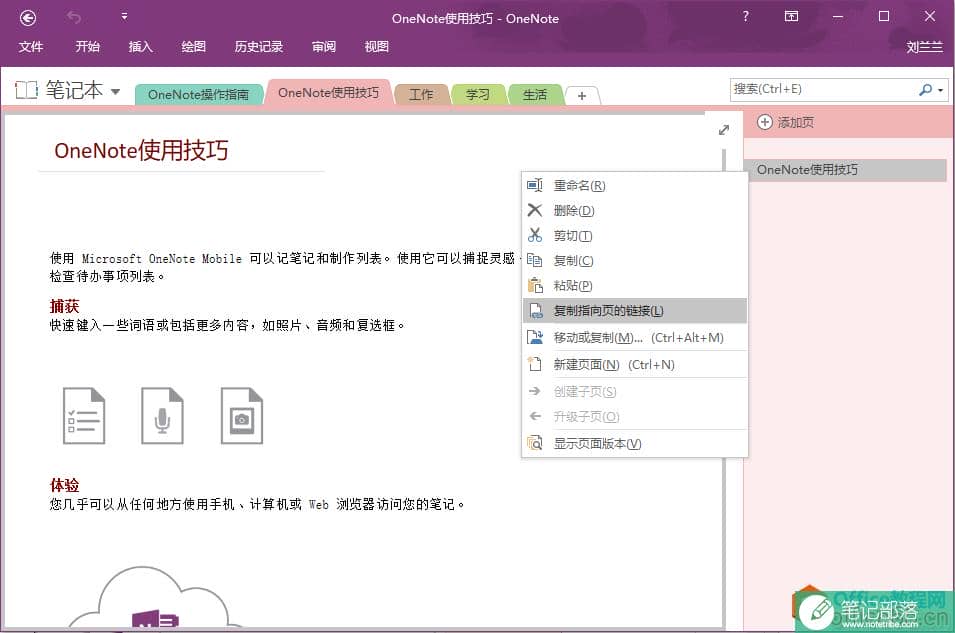This screenshot has height=633, width=955.
Task: Choose 移动或复制(M)... menu entry
Action: tap(635, 338)
